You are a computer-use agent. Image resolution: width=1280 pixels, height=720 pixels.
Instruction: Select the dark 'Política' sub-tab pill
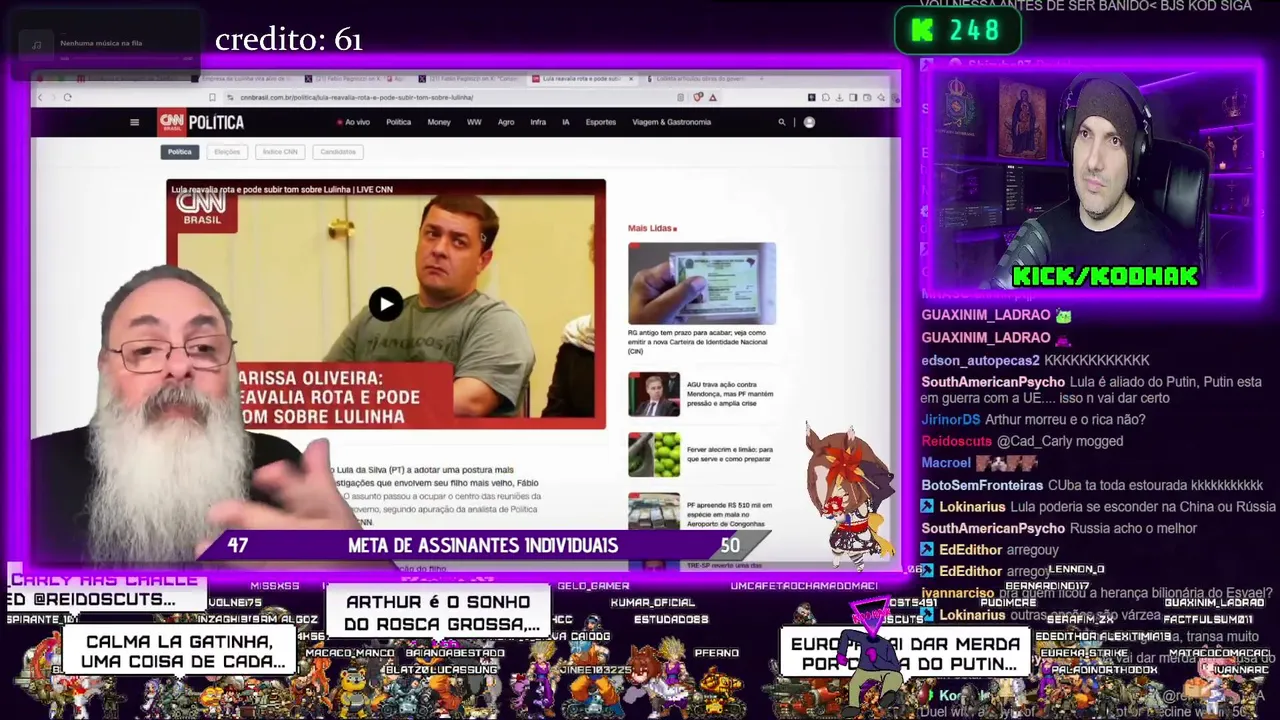tap(179, 152)
